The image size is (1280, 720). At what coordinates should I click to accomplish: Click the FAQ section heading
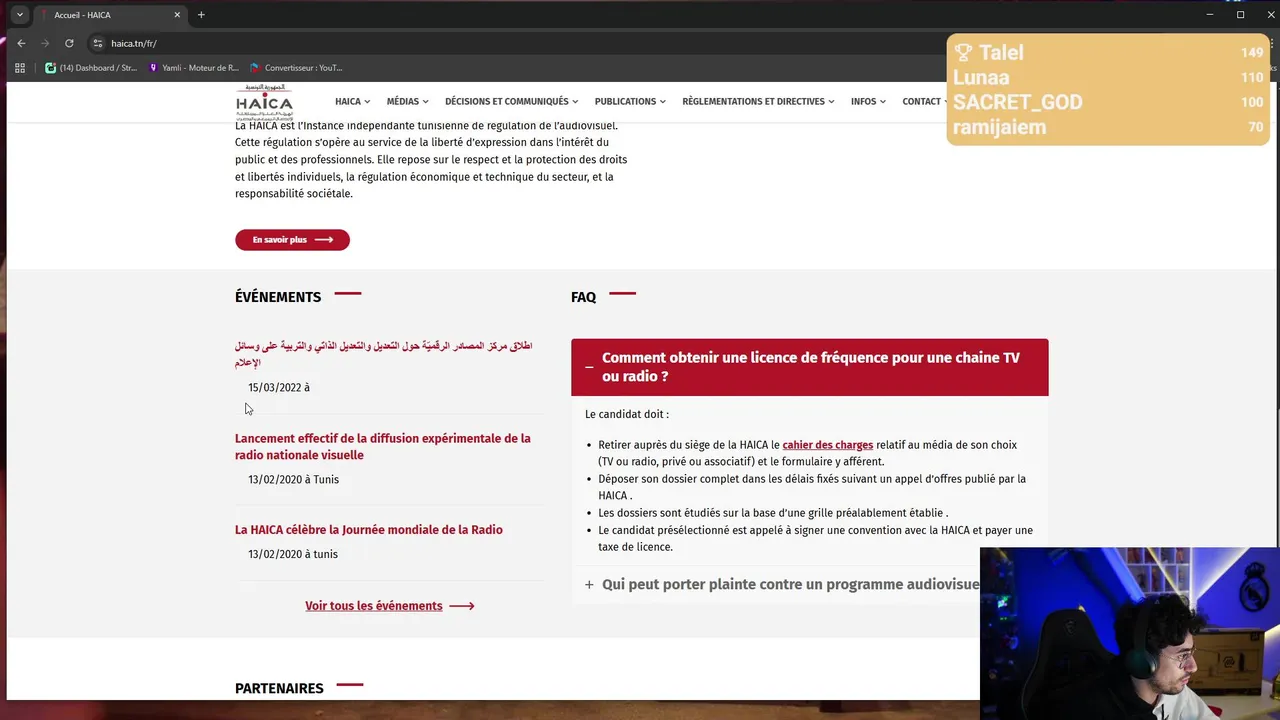(583, 297)
